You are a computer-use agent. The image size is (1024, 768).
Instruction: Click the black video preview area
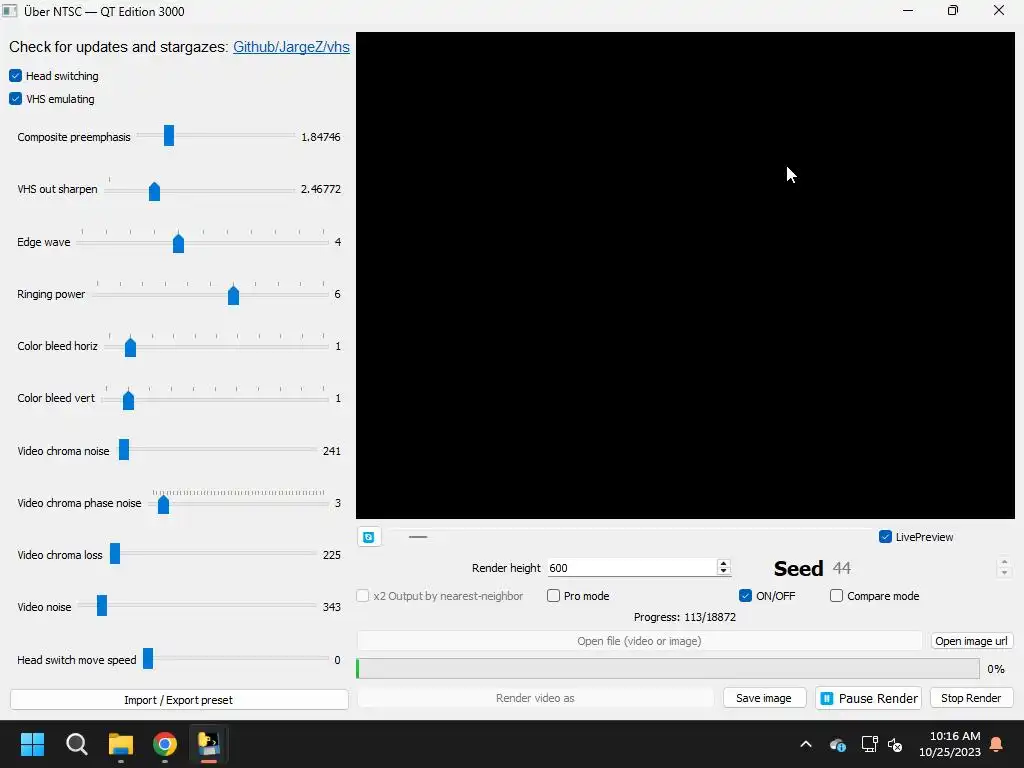coord(685,276)
